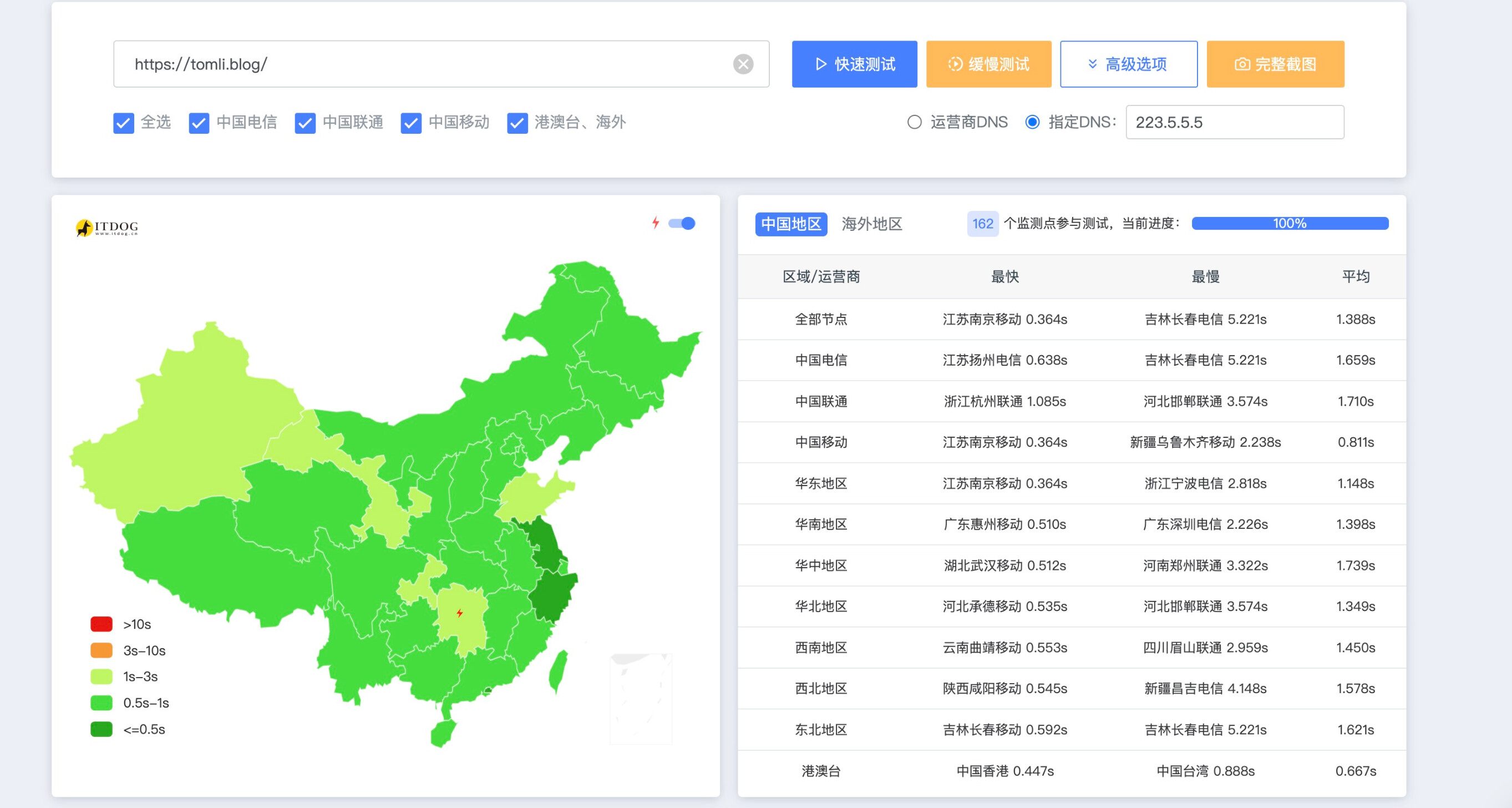Start the 快速测试 test
The image size is (1512, 808).
pyautogui.click(x=854, y=64)
